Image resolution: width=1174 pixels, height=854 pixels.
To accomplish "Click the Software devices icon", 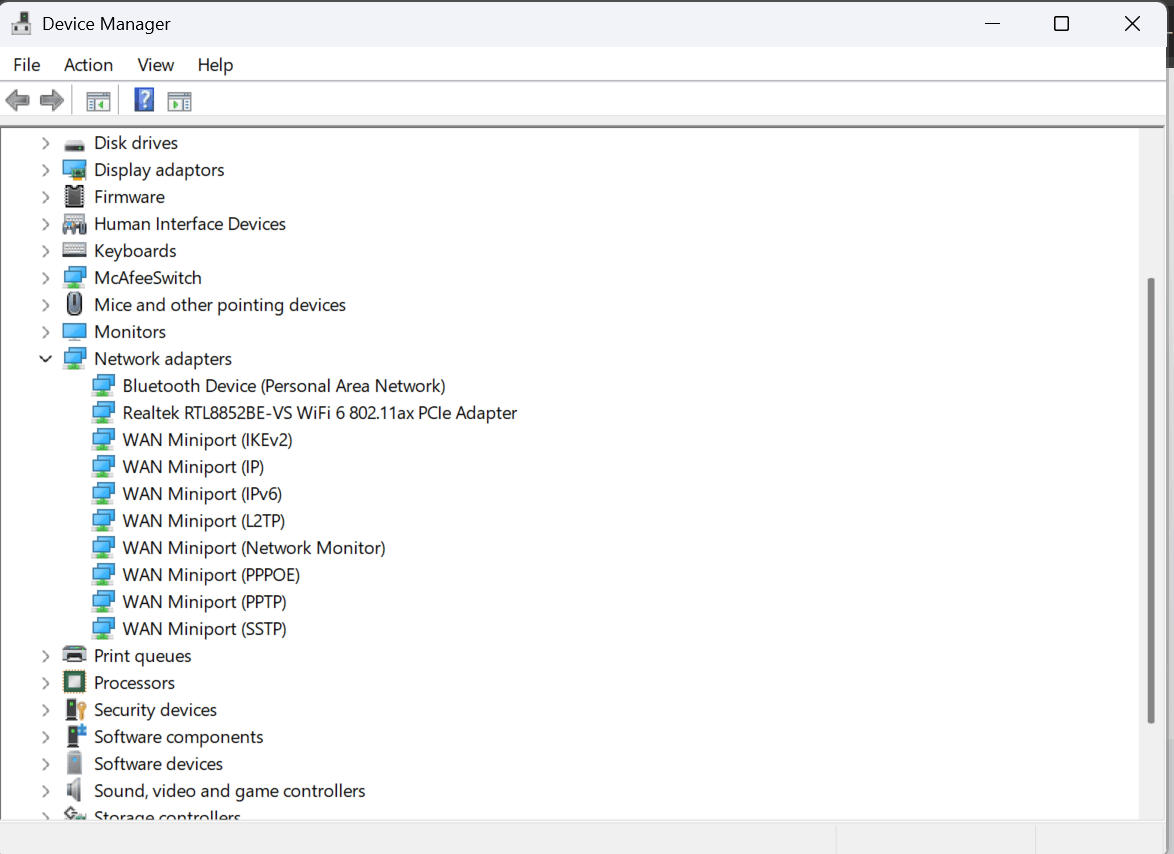I will point(74,763).
